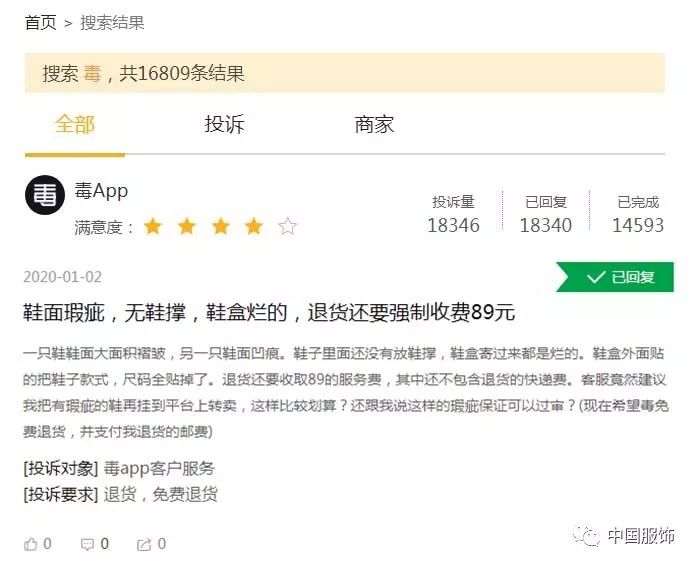Click the empty fifth satisfaction star

pyautogui.click(x=288, y=227)
